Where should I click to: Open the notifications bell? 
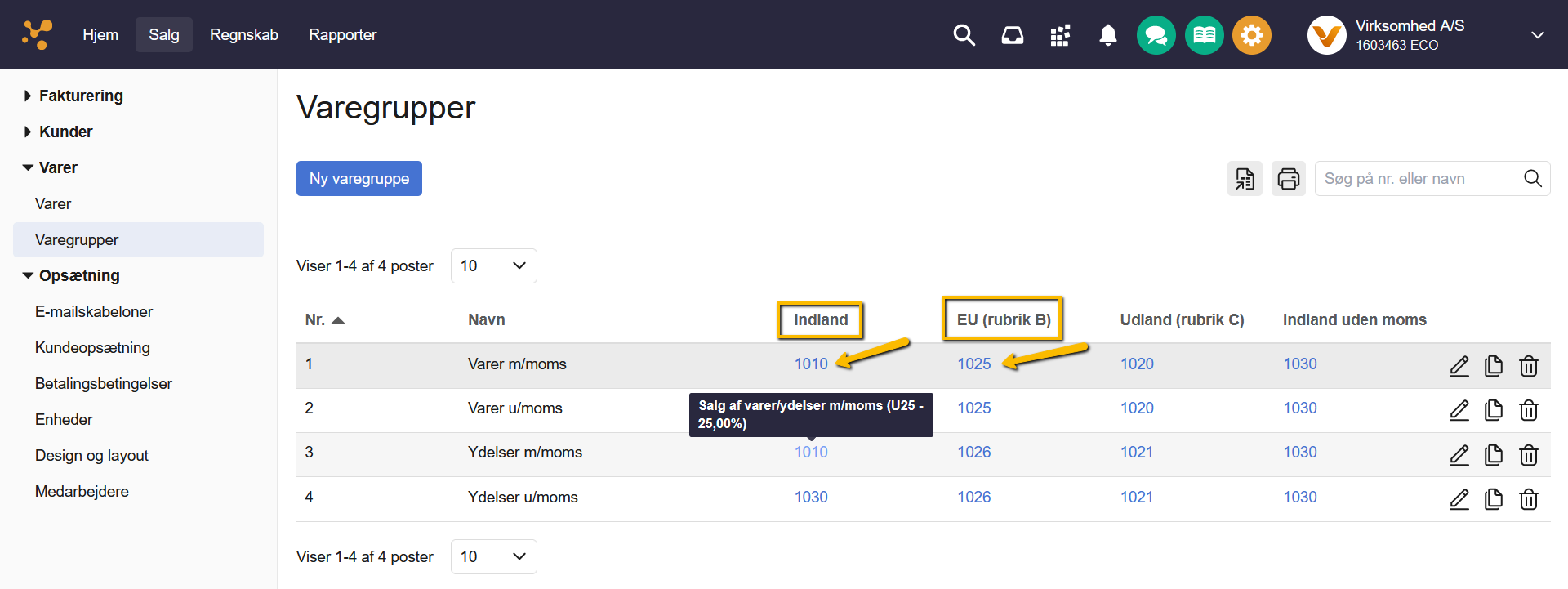1107,35
